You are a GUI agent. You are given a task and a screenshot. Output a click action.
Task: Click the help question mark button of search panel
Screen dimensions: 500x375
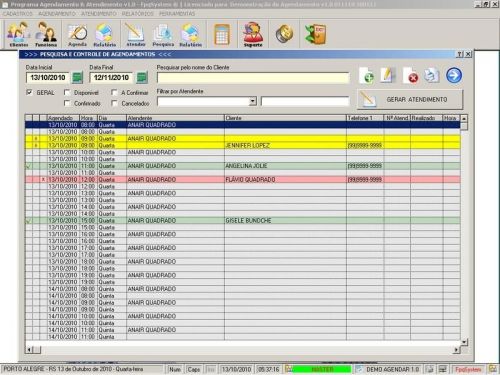pos(460,54)
